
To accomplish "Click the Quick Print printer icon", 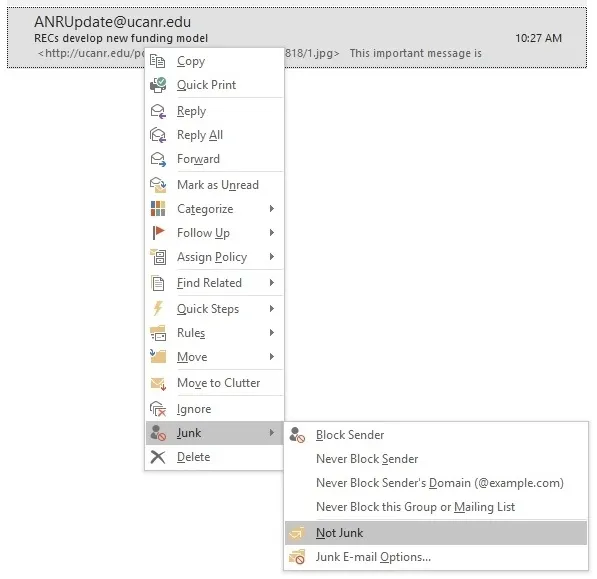I will point(158,85).
